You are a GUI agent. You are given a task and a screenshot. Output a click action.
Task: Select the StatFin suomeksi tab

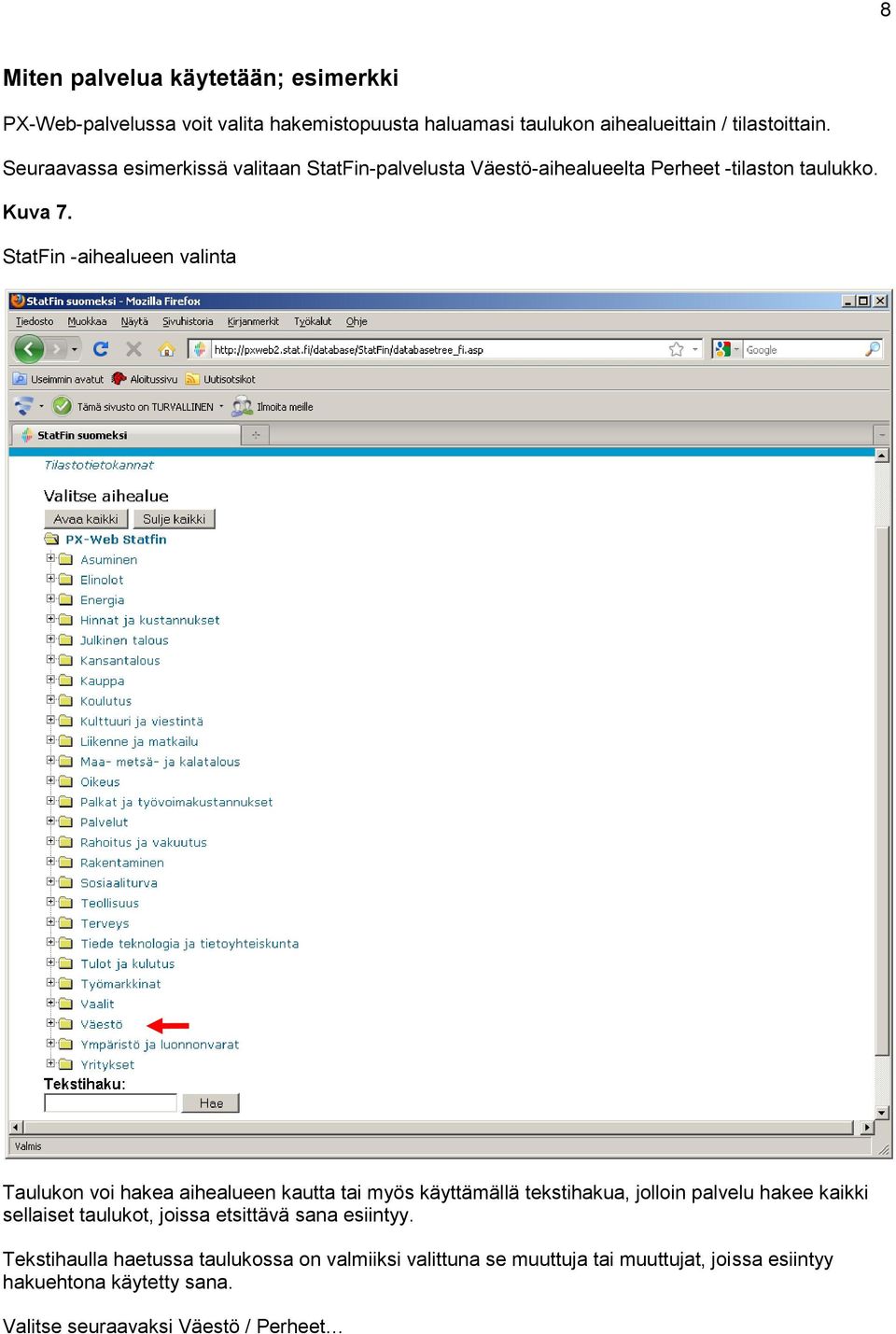(x=126, y=435)
